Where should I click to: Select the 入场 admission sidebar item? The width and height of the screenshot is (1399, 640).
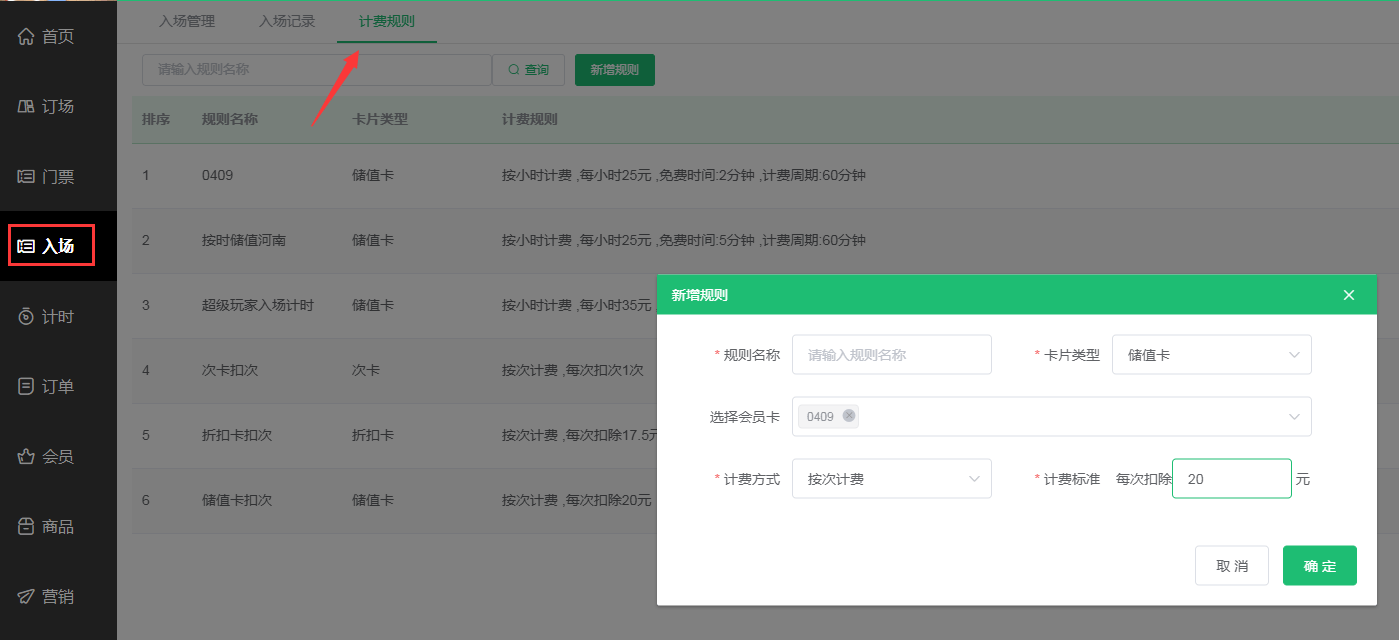(x=47, y=246)
